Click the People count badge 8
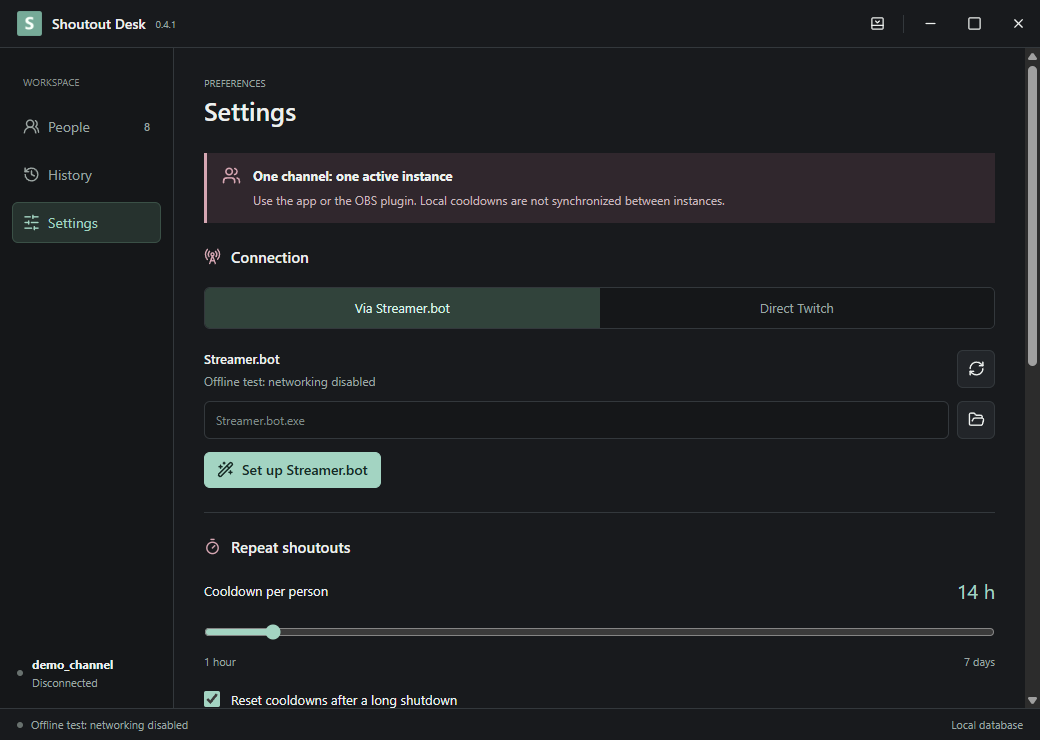 (147, 127)
